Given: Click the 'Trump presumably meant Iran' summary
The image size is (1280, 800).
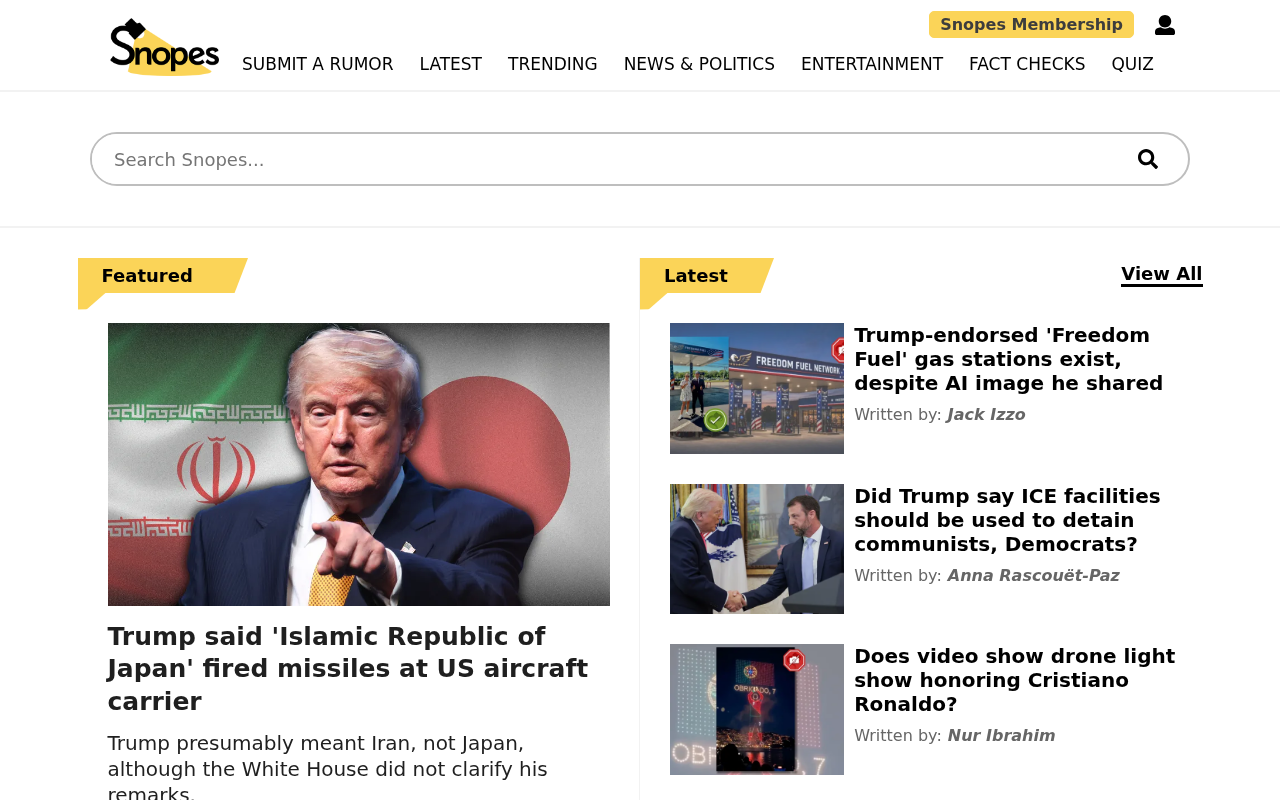Looking at the screenshot, I should click(x=328, y=769).
